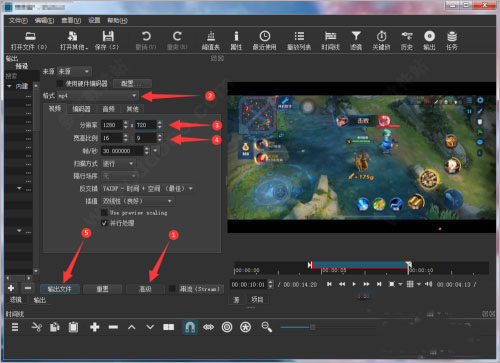Click the timeline copy icon
Image resolution: width=500 pixels, height=363 pixels.
coord(55,327)
